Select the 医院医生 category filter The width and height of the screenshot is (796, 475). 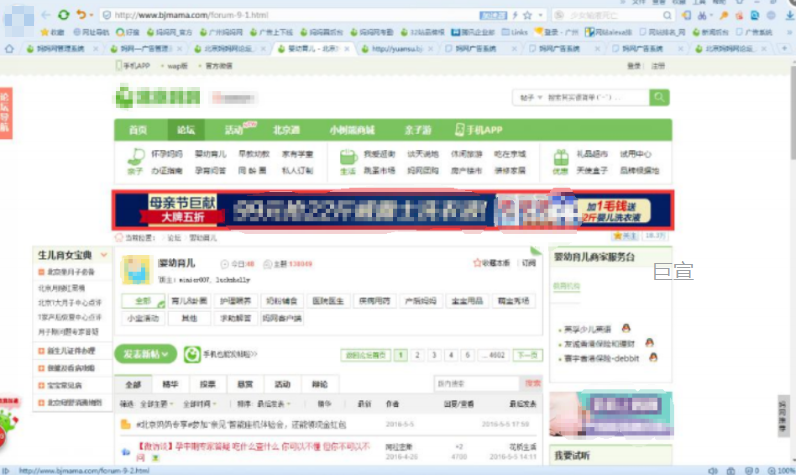click(328, 301)
